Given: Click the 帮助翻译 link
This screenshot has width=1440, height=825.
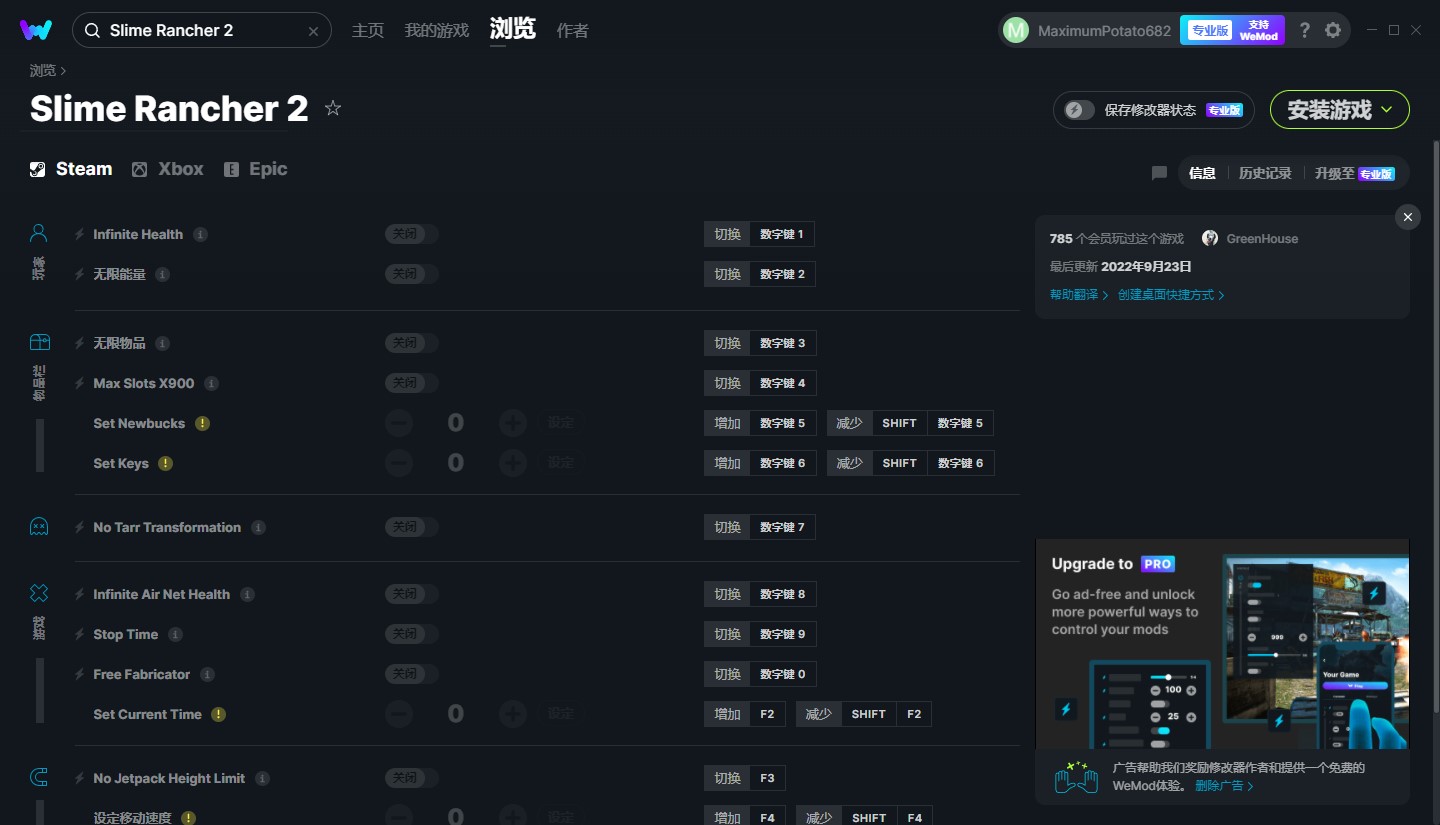Looking at the screenshot, I should tap(1079, 295).
